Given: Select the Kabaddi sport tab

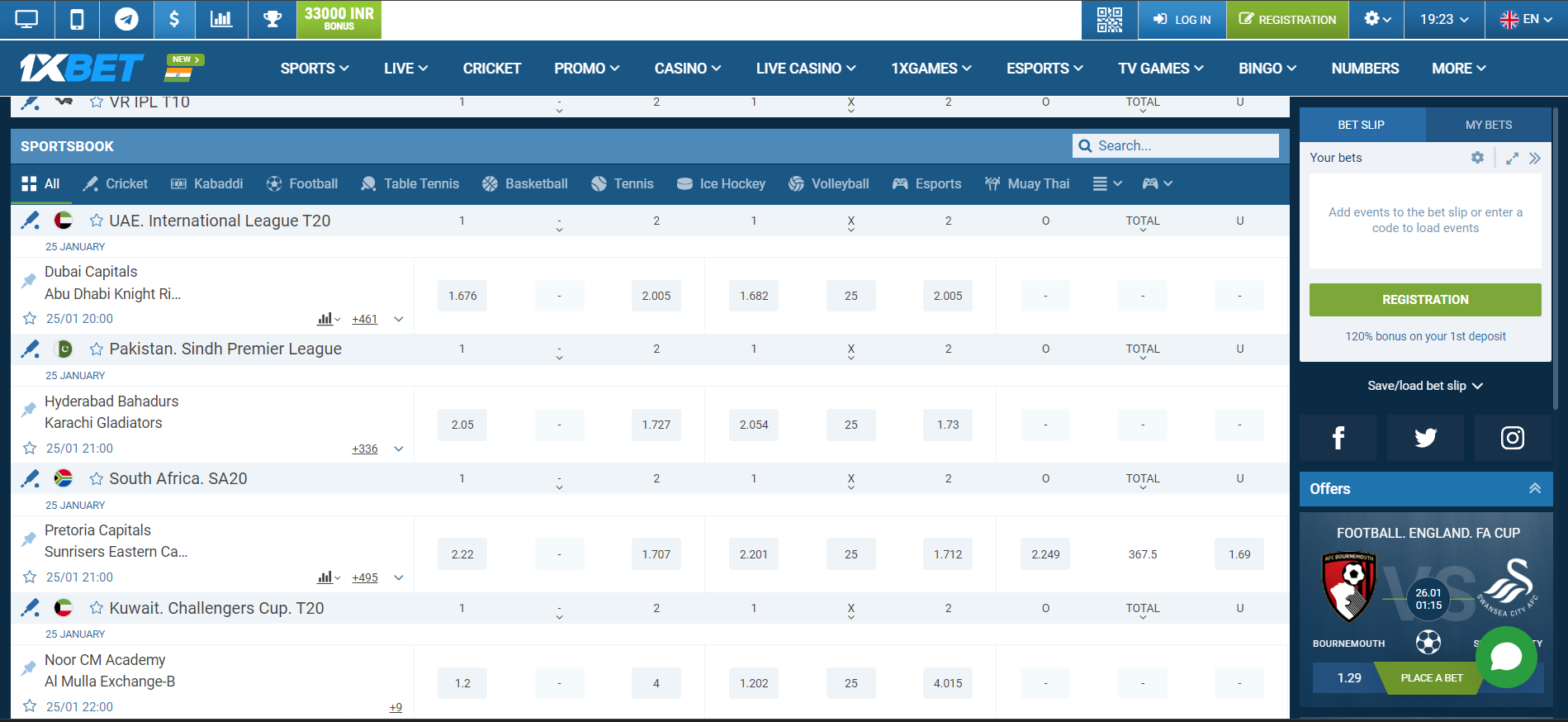Looking at the screenshot, I should (x=206, y=184).
